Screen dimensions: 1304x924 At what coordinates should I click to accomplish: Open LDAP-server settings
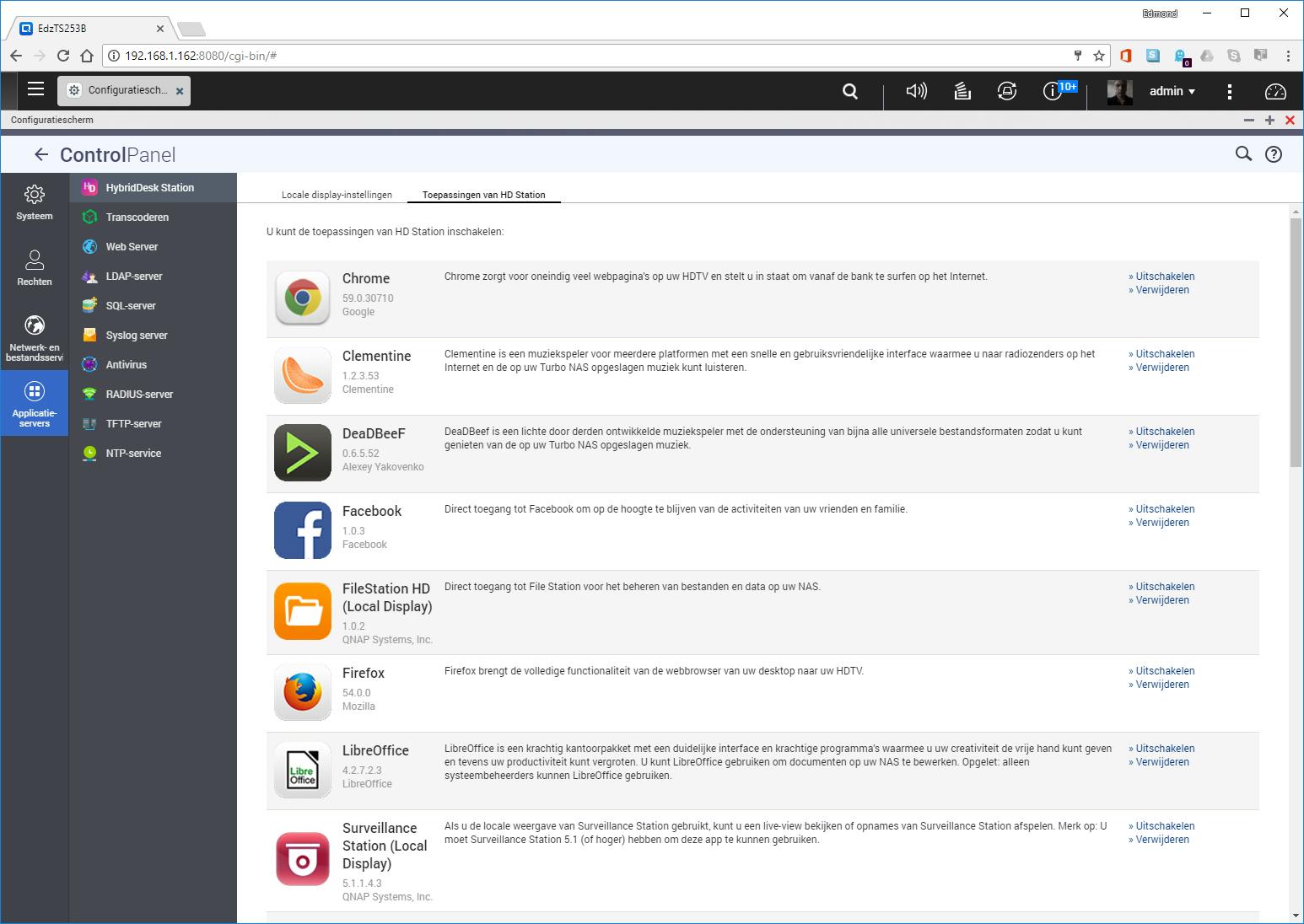pos(153,276)
